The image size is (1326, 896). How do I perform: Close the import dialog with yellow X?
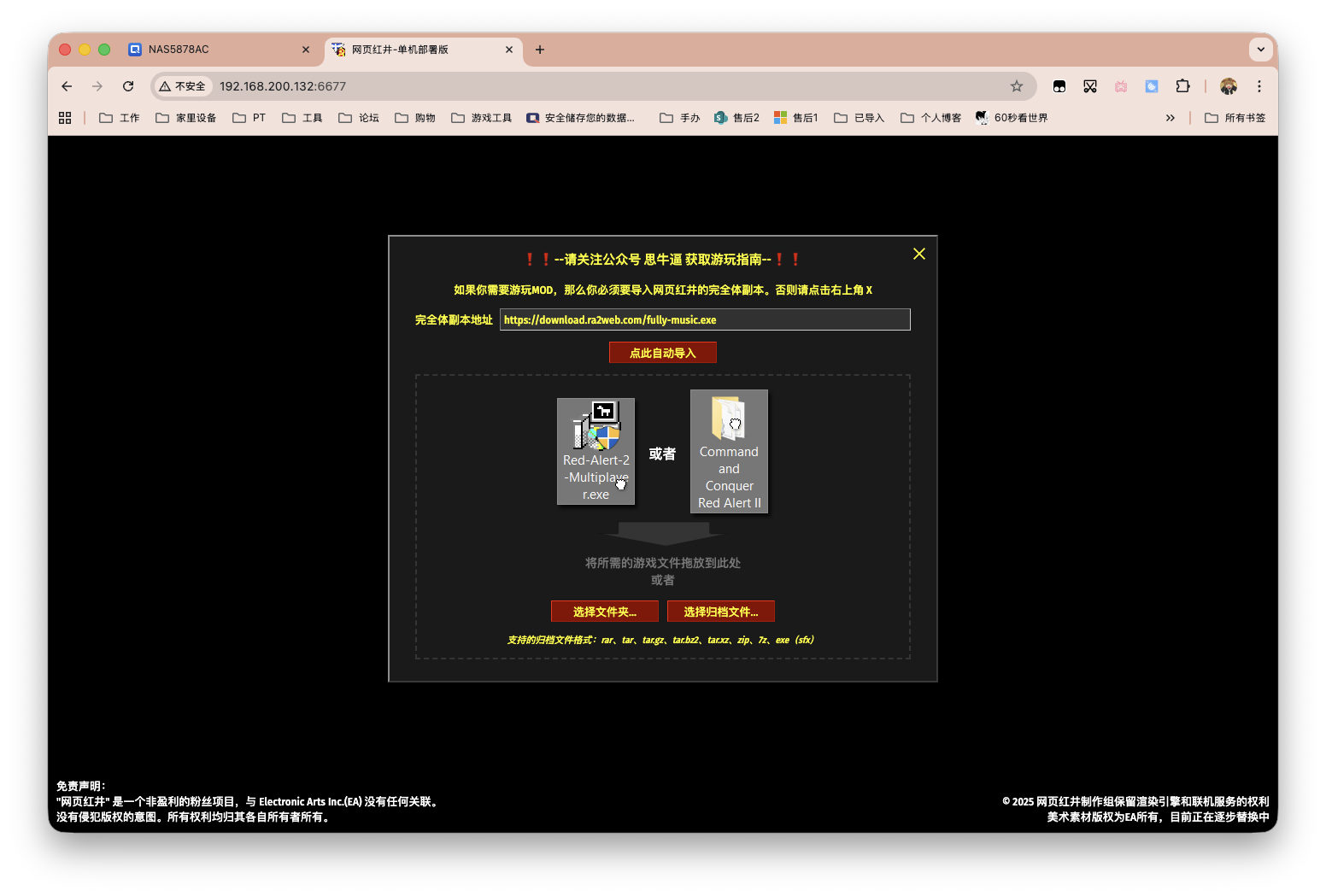tap(918, 254)
